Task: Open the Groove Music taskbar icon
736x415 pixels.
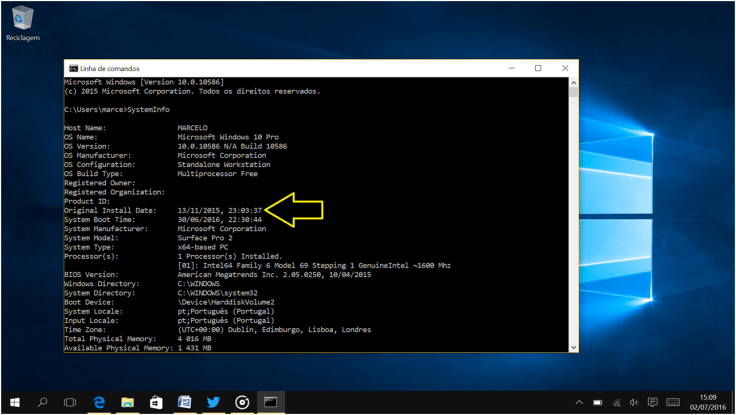Action: click(x=241, y=402)
